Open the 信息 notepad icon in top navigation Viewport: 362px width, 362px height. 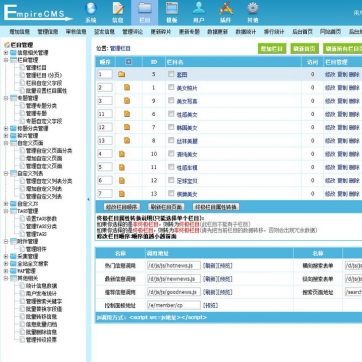[118, 8]
